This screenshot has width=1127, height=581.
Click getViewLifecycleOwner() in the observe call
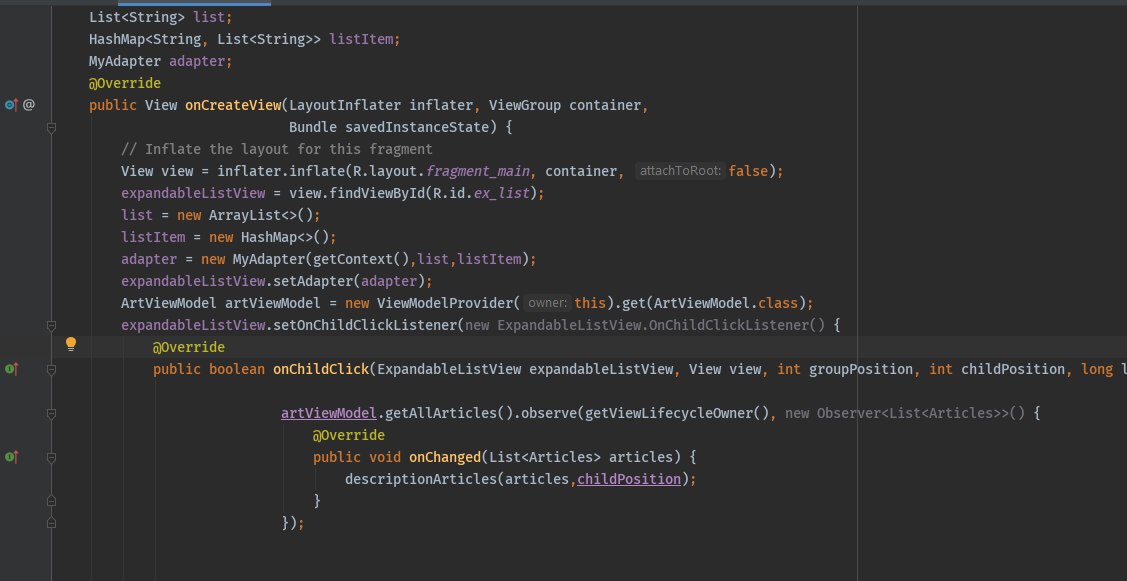(677, 413)
